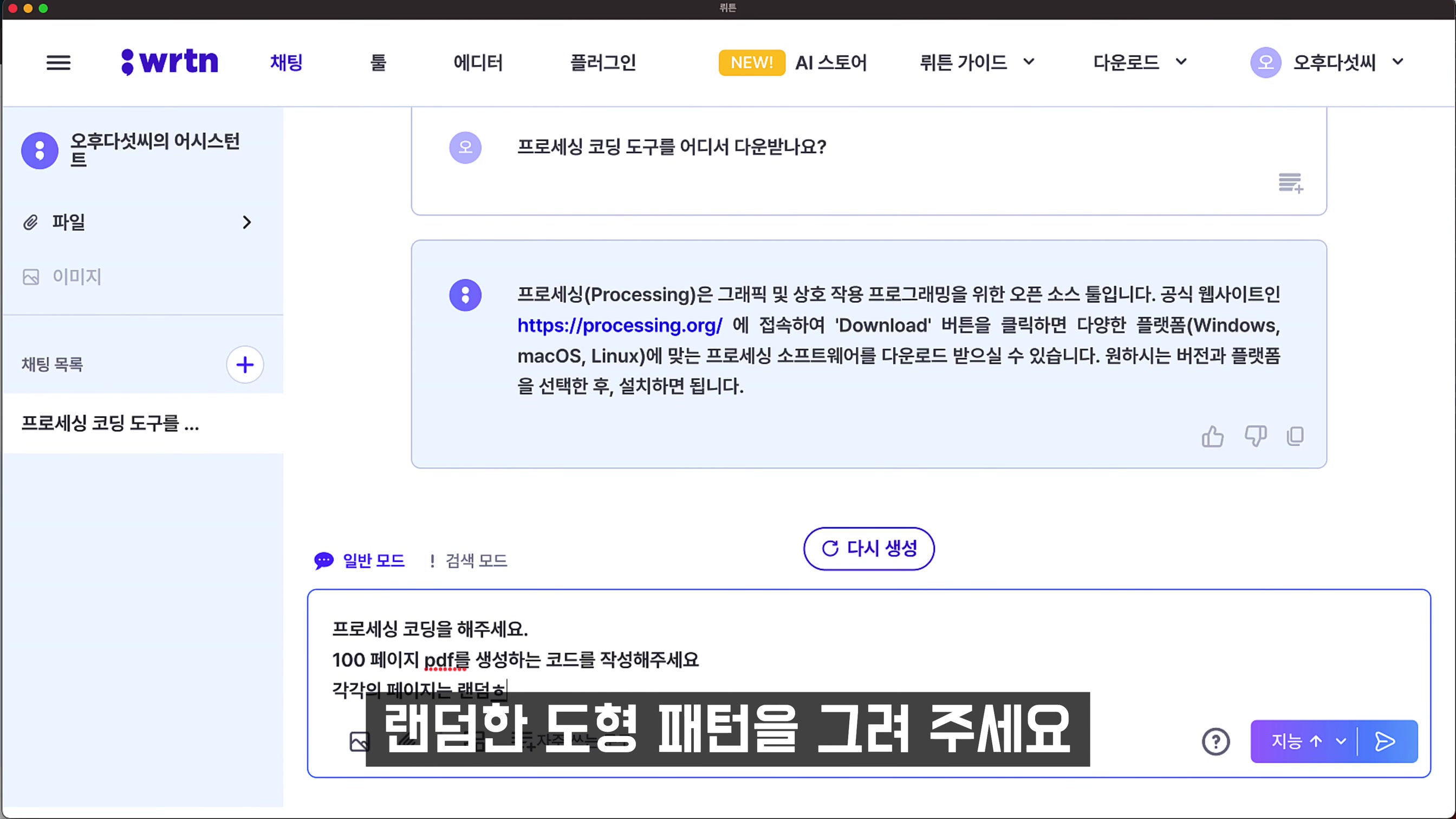
Task: Click the NEW! badge
Action: pos(751,62)
